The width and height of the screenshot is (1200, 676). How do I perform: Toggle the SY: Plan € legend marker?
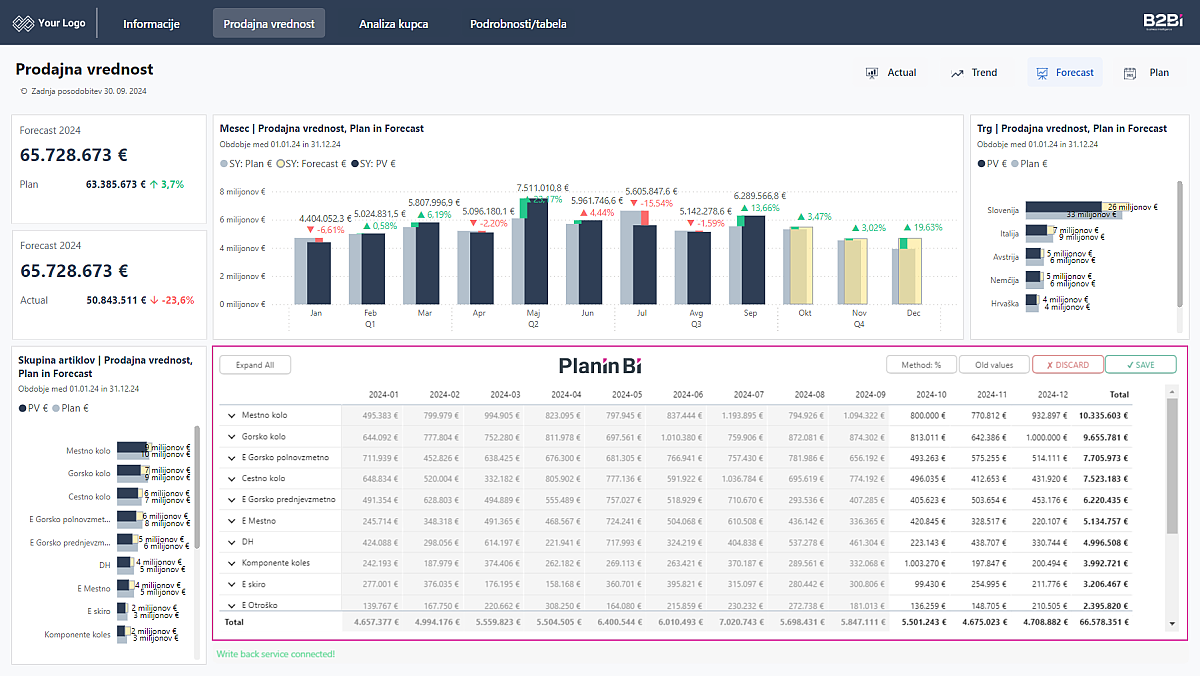pos(224,163)
